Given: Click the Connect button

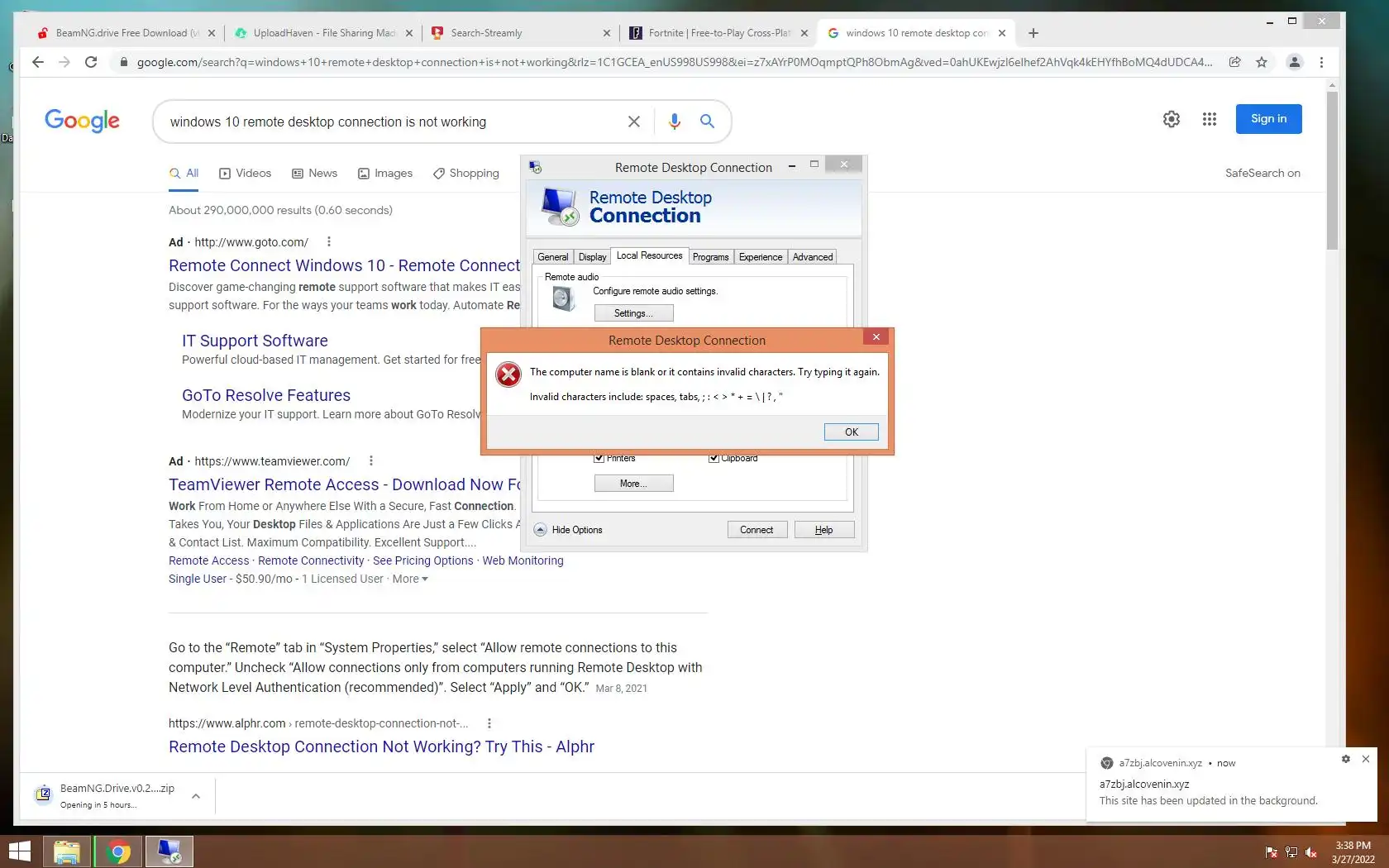Looking at the screenshot, I should click(757, 530).
